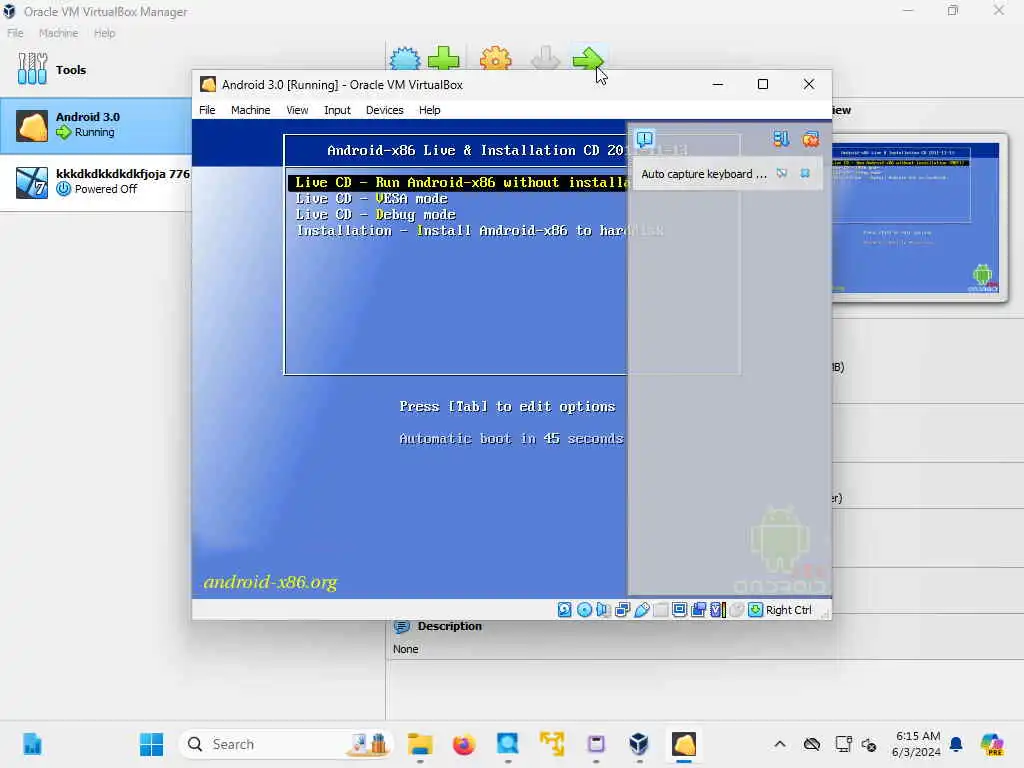Open Copilot PRE icon in taskbar
Screen dimensions: 1024x768
click(x=993, y=744)
